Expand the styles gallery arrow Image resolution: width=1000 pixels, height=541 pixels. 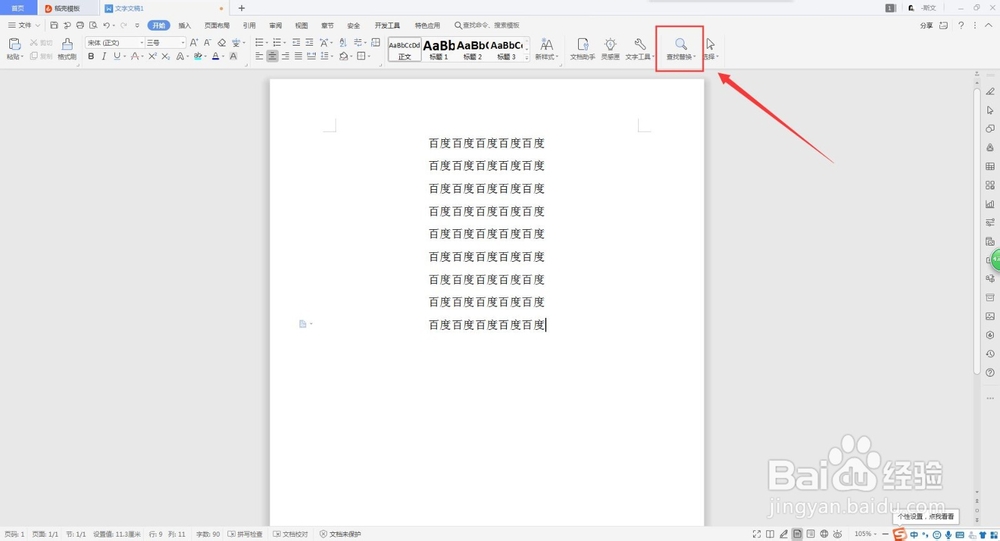[x=527, y=58]
